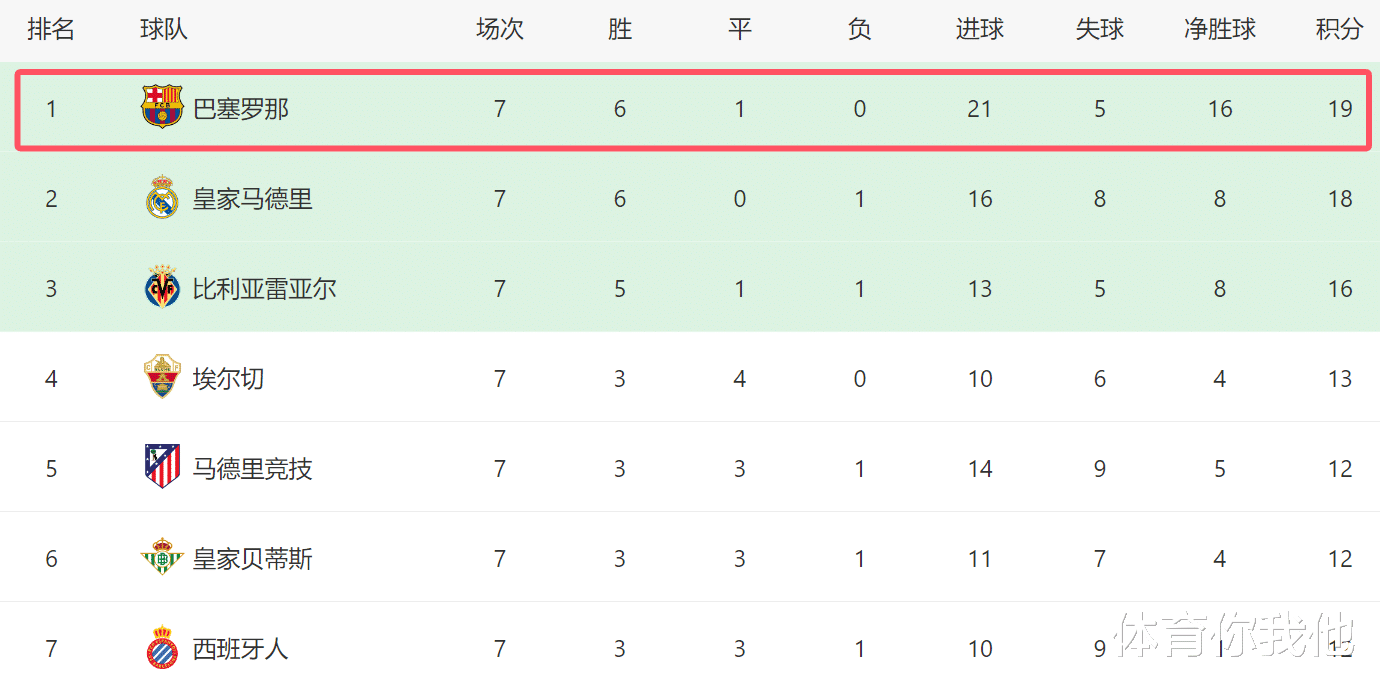
Task: Click the 场次 column header
Action: [500, 30]
